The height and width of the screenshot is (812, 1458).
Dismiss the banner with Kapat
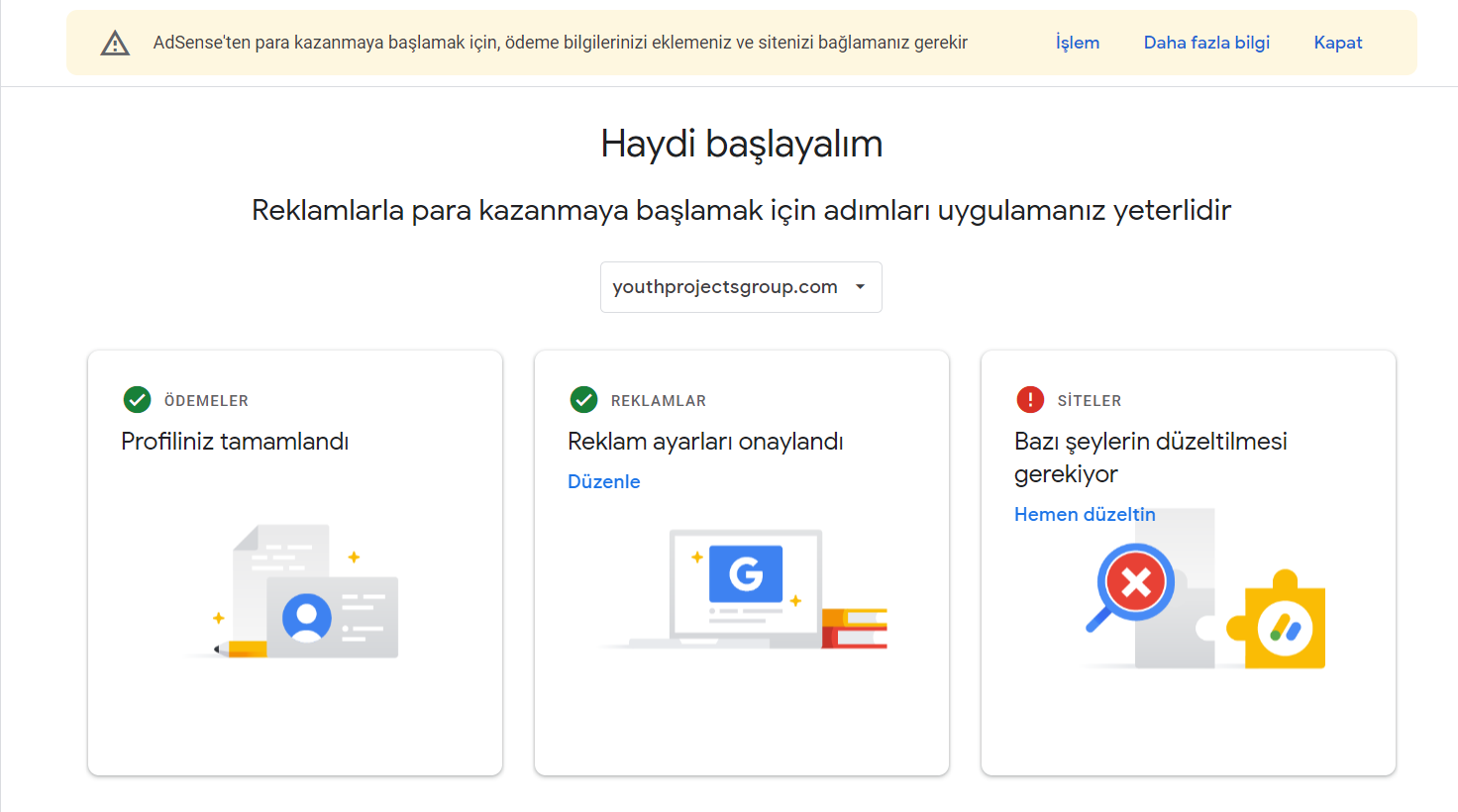1338,43
